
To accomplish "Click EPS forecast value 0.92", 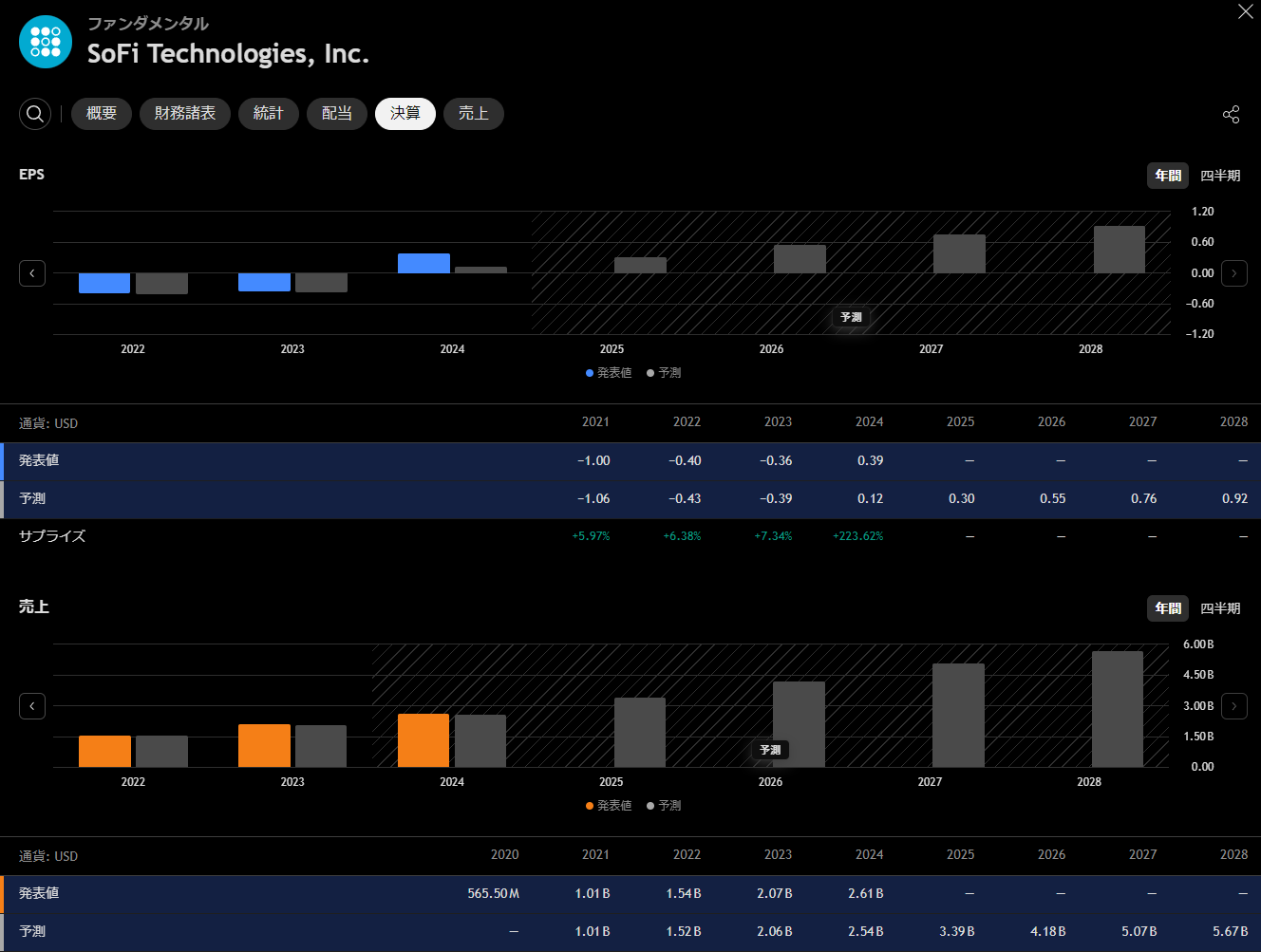I will tap(1235, 498).
